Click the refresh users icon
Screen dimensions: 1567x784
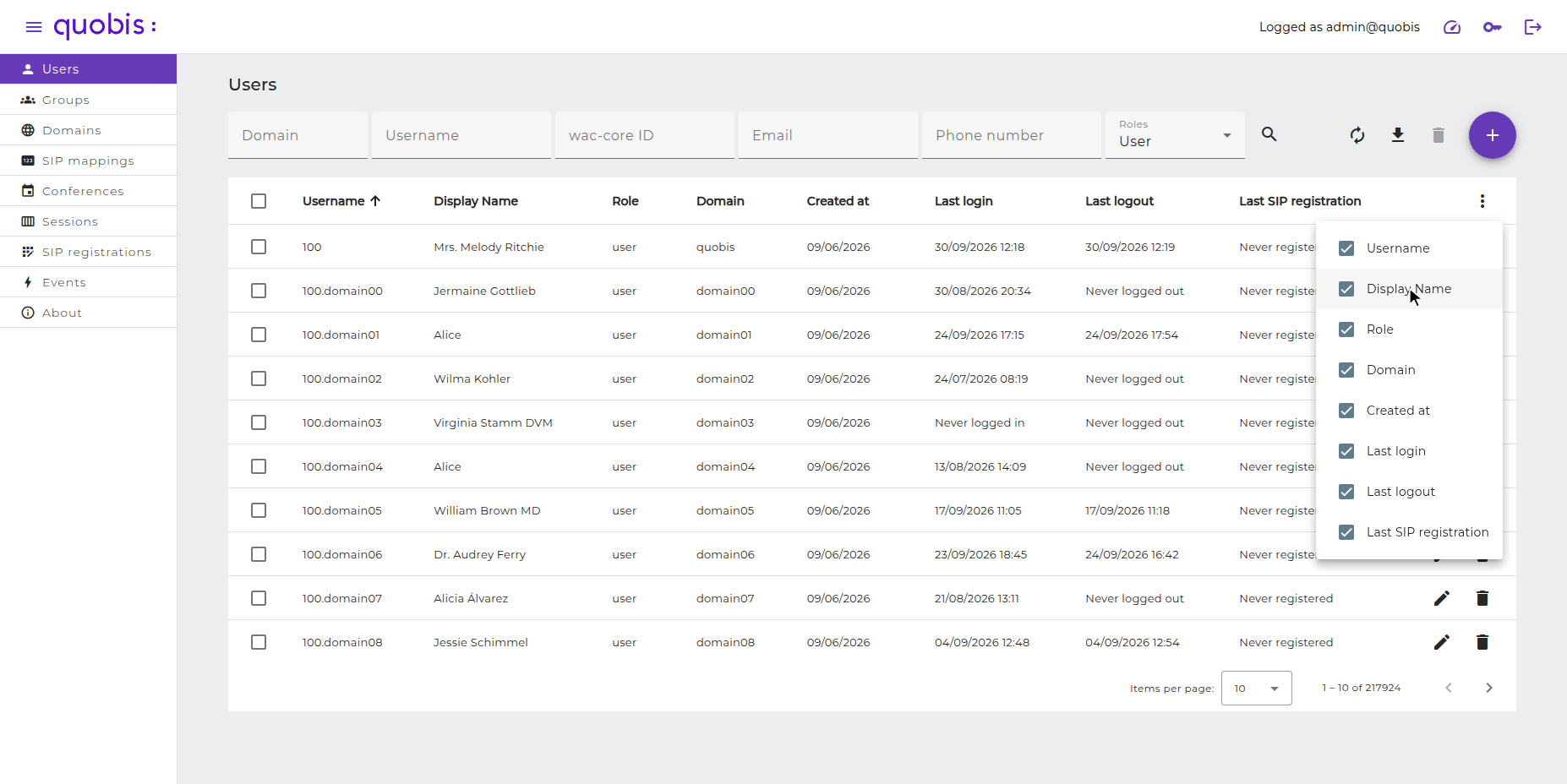pyautogui.click(x=1357, y=135)
